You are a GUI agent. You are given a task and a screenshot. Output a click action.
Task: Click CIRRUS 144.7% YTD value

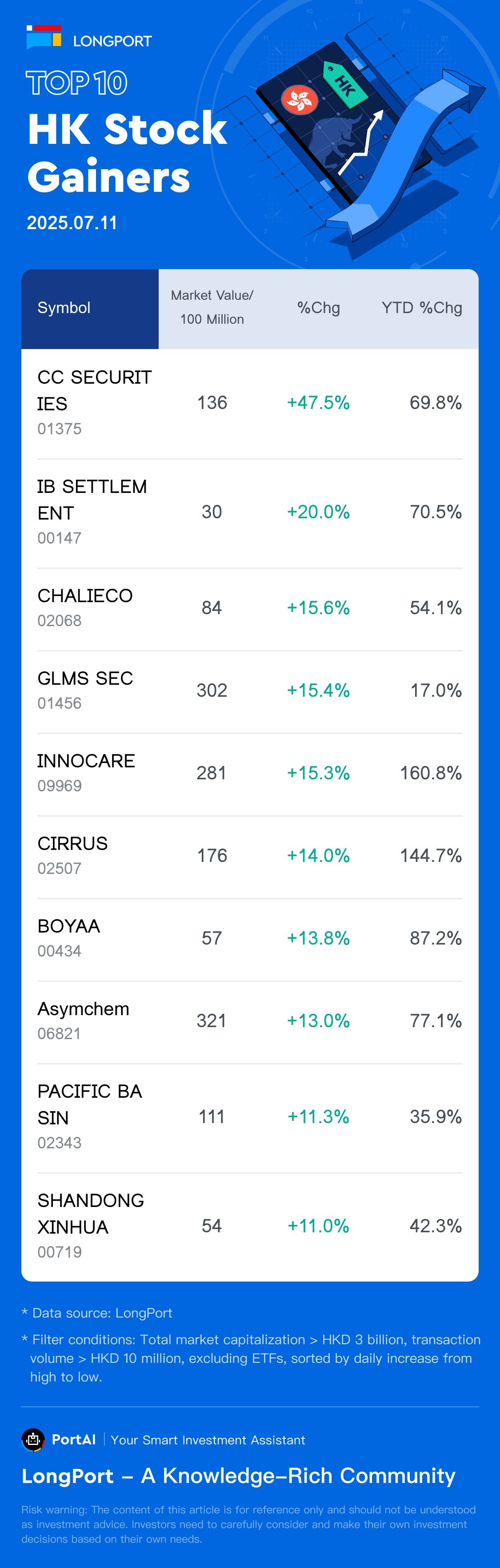click(431, 856)
